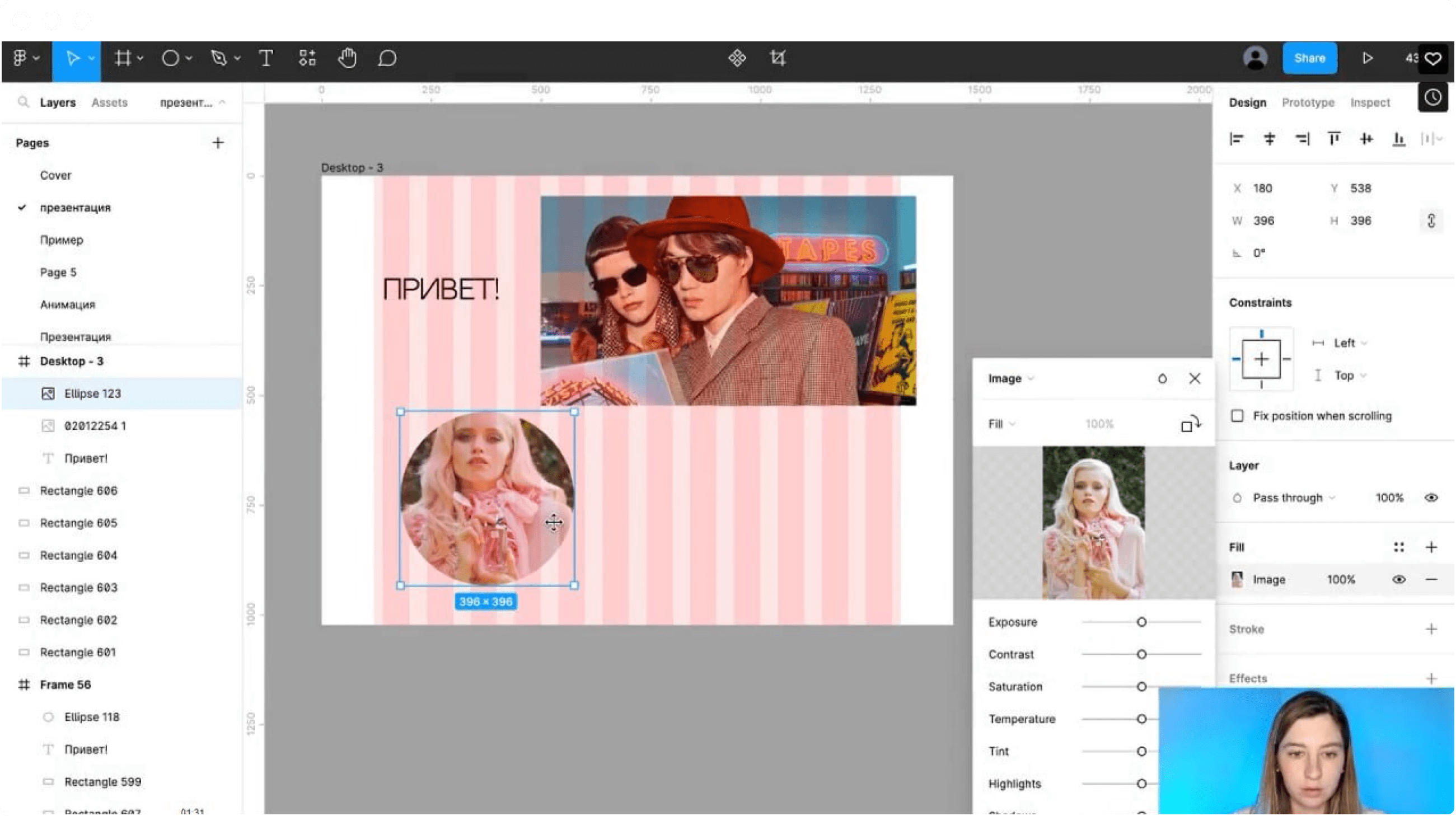Switch to the Assets tab
The width and height of the screenshot is (1456, 816).
[109, 103]
